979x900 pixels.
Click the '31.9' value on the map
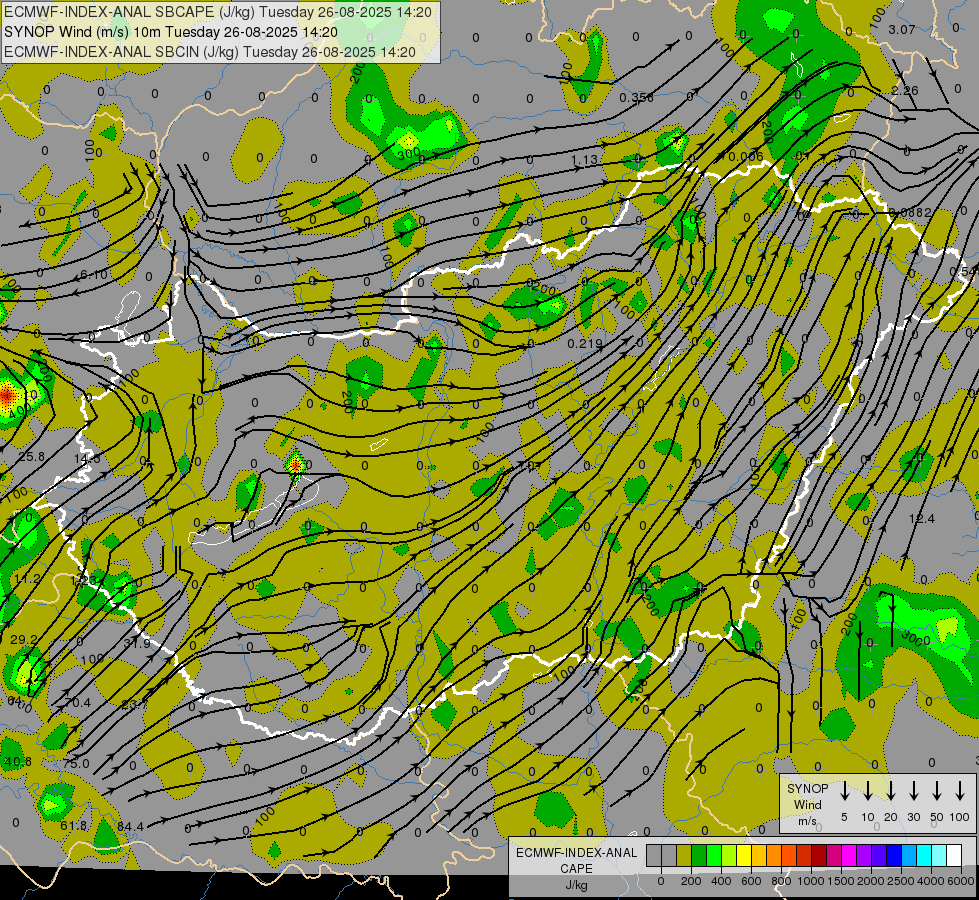coord(137,643)
